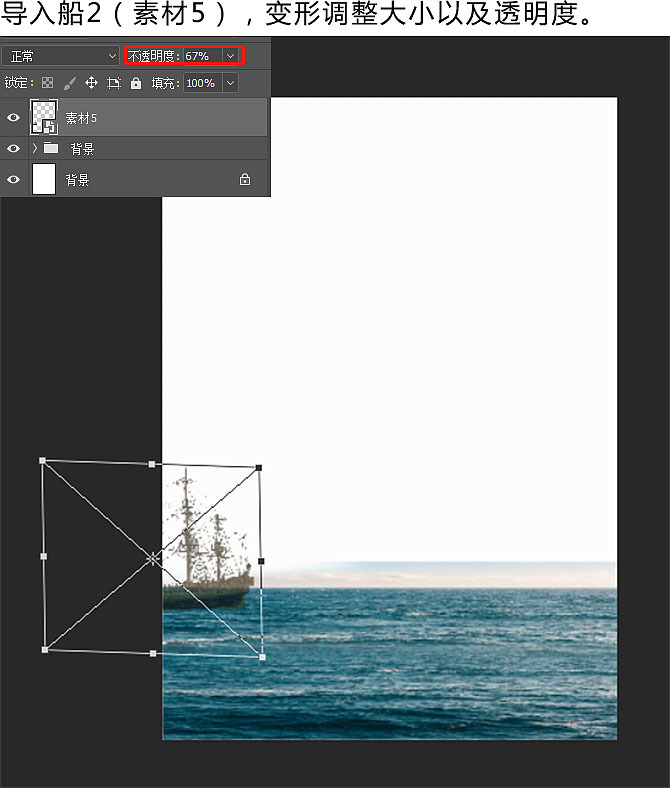670x788 pixels.
Task: Toggle visibility of the 背景 group
Action: point(13,149)
